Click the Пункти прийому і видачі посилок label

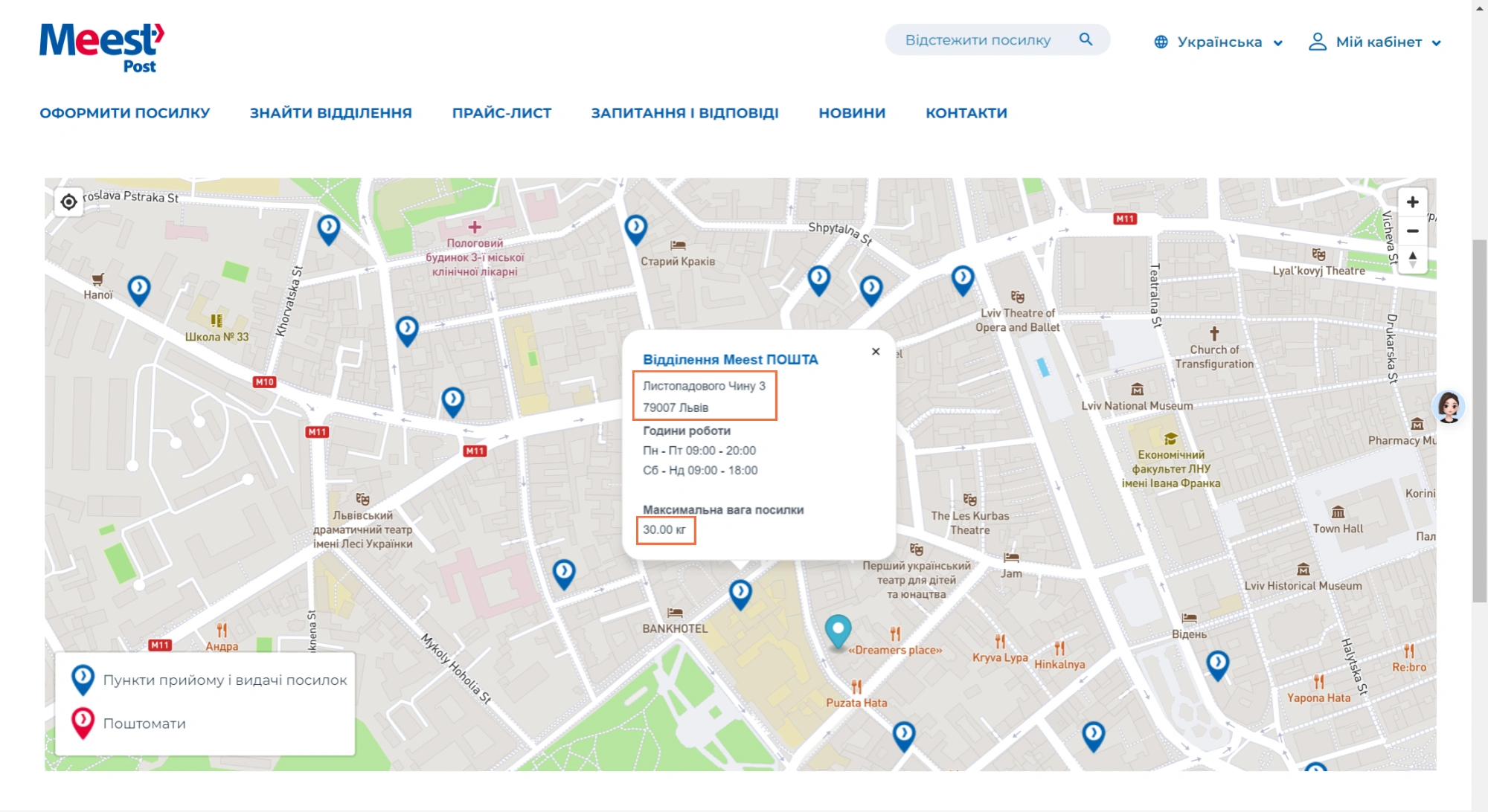tap(225, 680)
